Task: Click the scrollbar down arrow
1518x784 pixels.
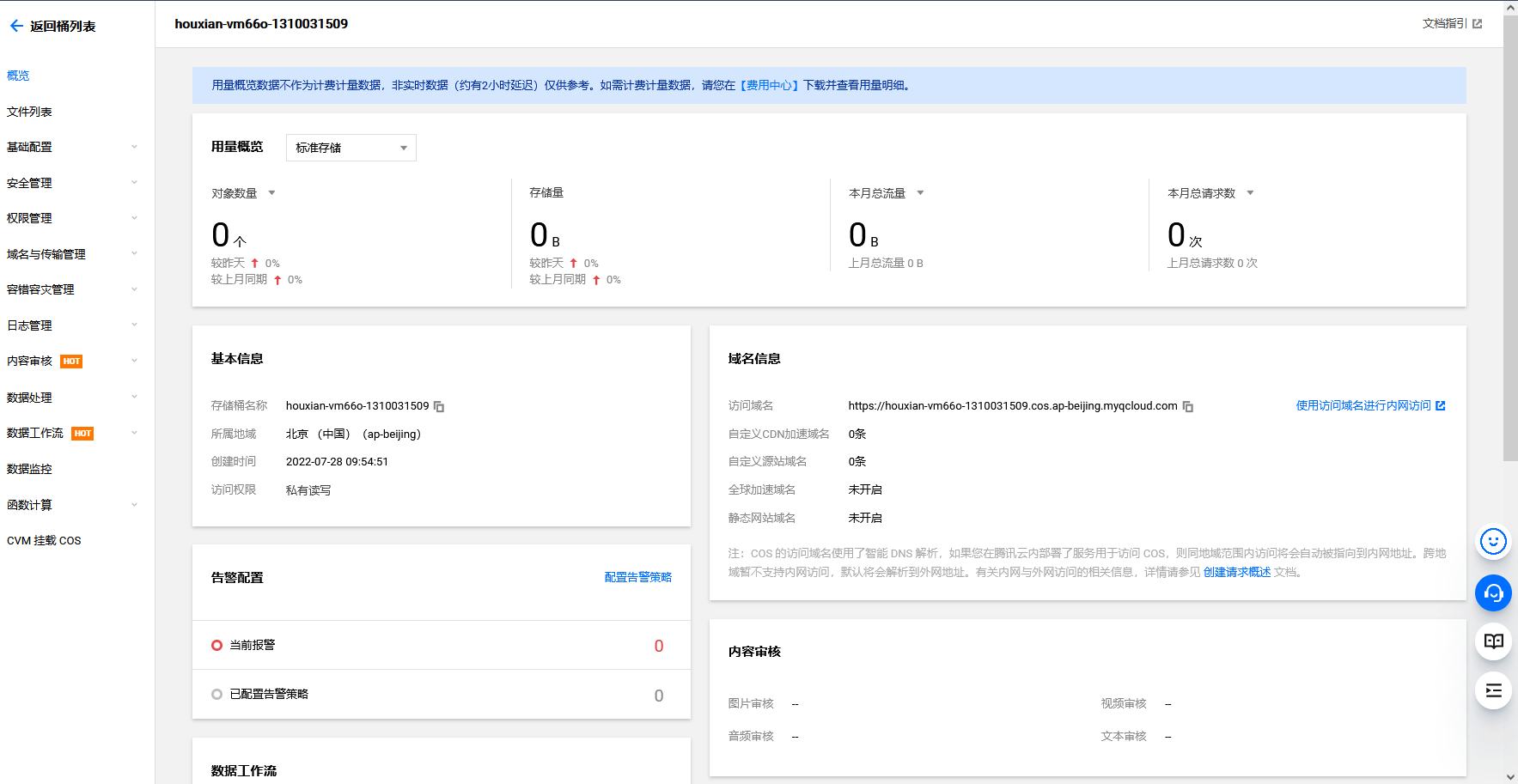Action: click(1510, 777)
